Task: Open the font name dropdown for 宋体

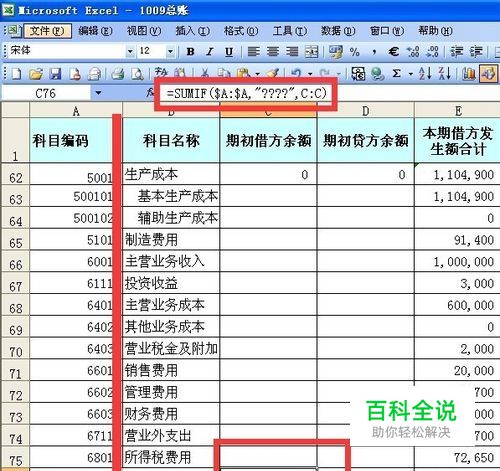Action: [x=130, y=52]
